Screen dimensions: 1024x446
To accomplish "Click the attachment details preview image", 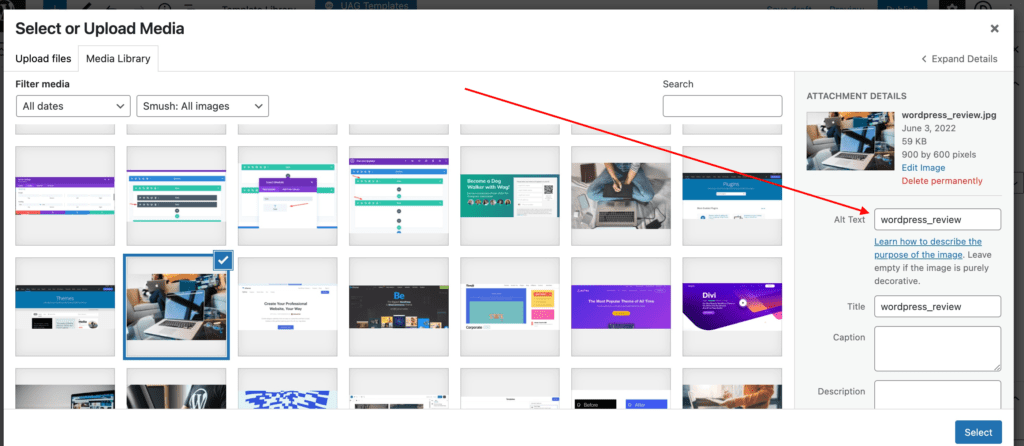I will click(x=850, y=140).
